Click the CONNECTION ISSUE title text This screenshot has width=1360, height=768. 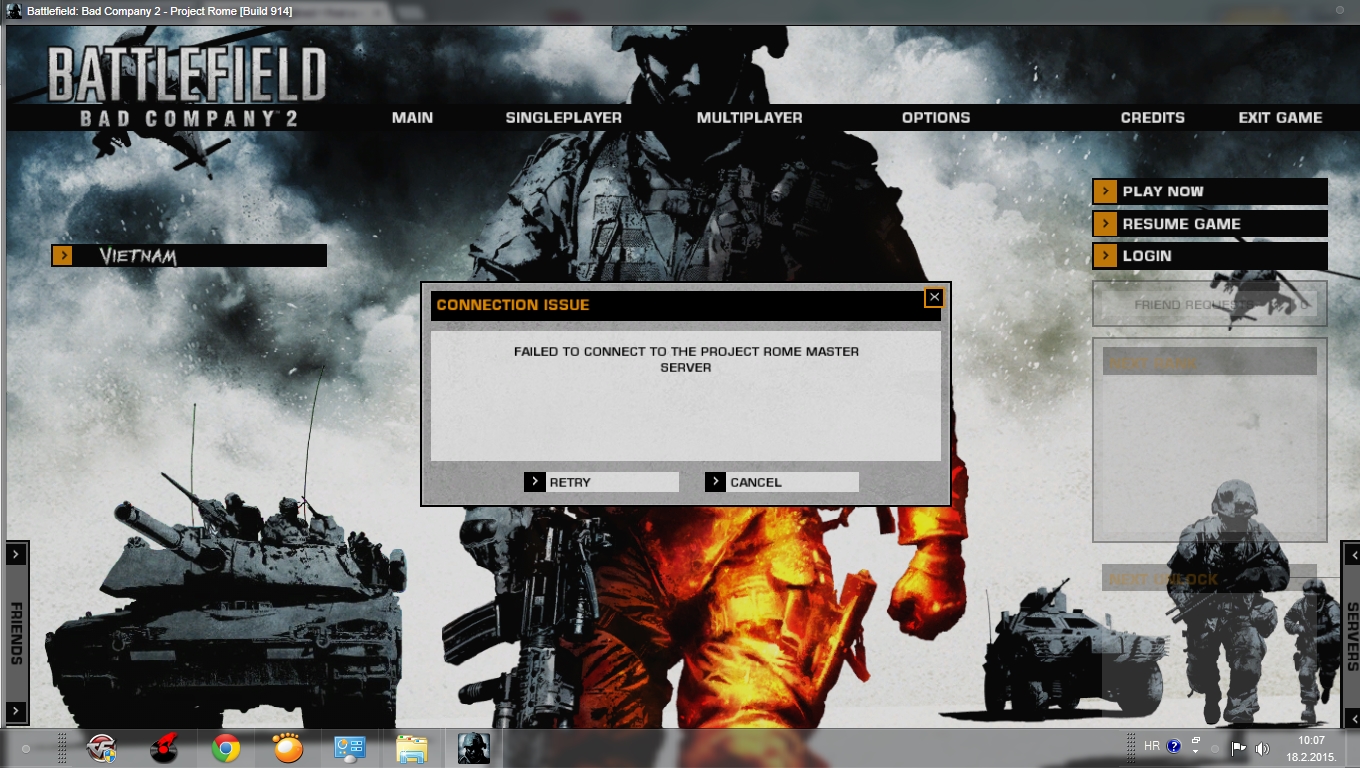513,305
